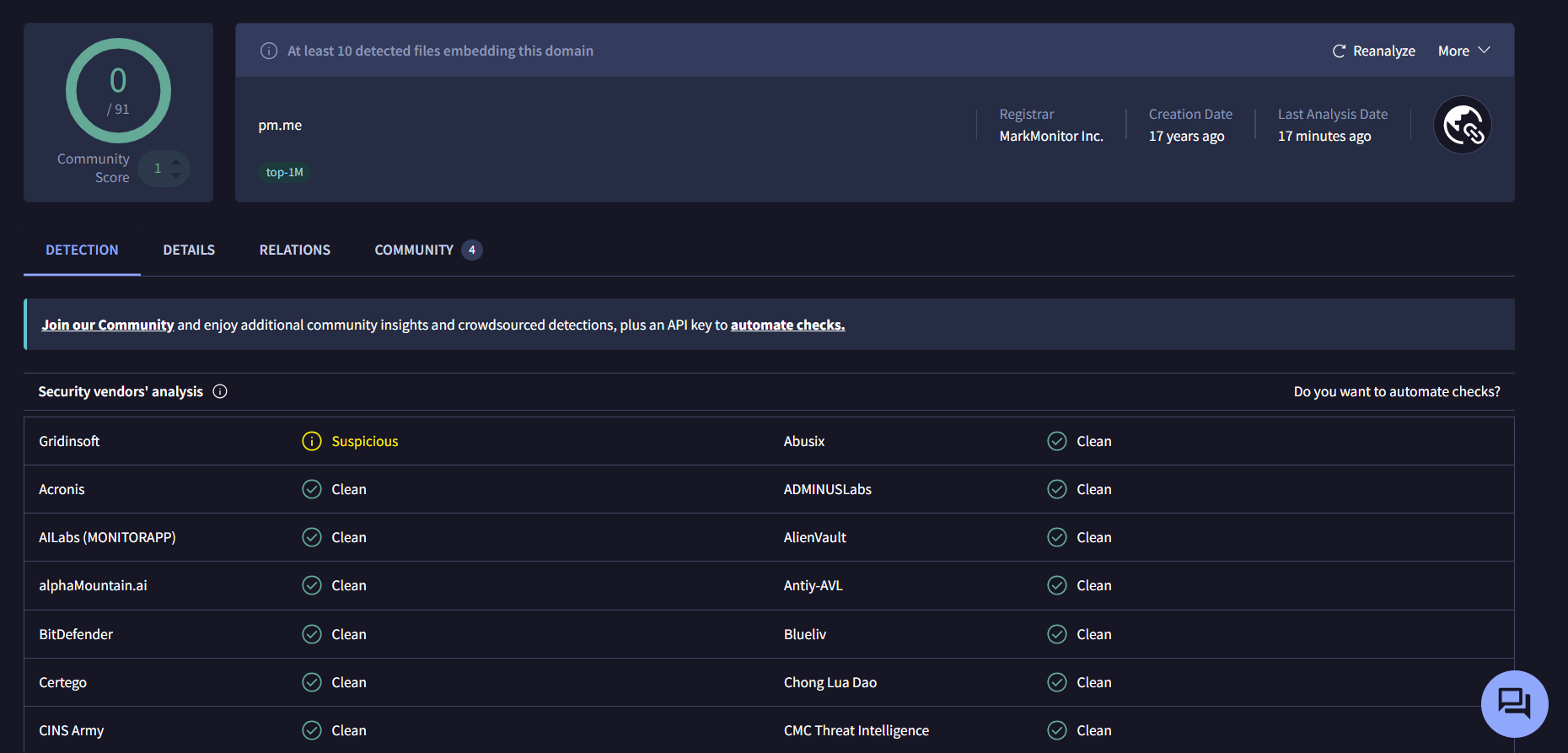Click the Clean verdict text for Acronis
This screenshot has height=753, width=1568.
click(x=349, y=489)
